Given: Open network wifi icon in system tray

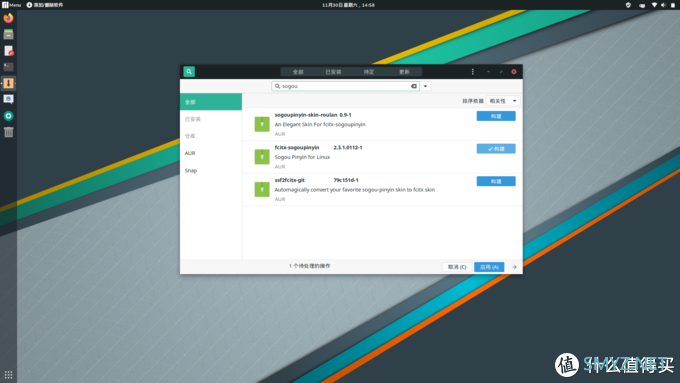Looking at the screenshot, I should 654,5.
